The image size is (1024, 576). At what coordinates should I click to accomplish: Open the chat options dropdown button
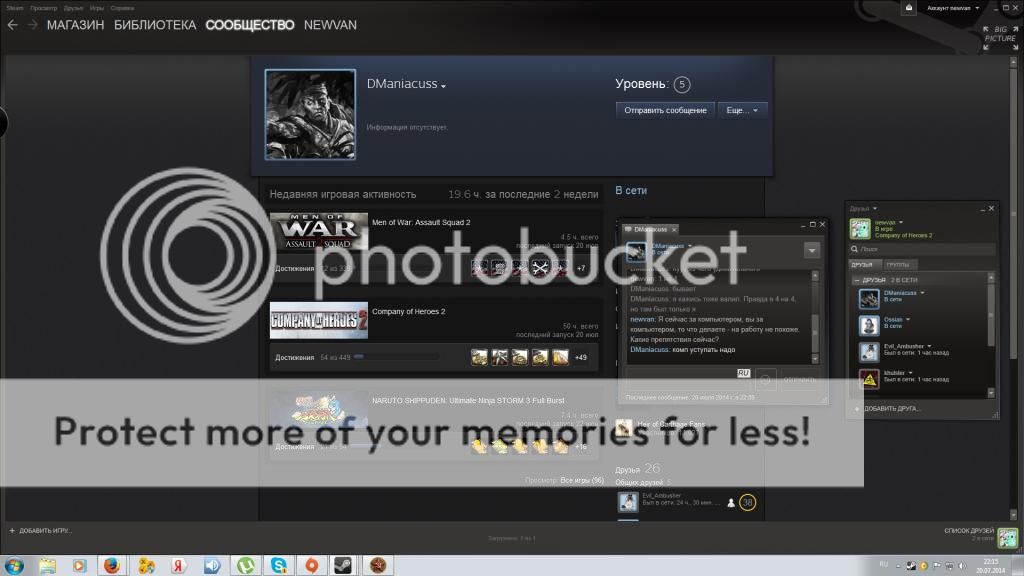coord(812,250)
